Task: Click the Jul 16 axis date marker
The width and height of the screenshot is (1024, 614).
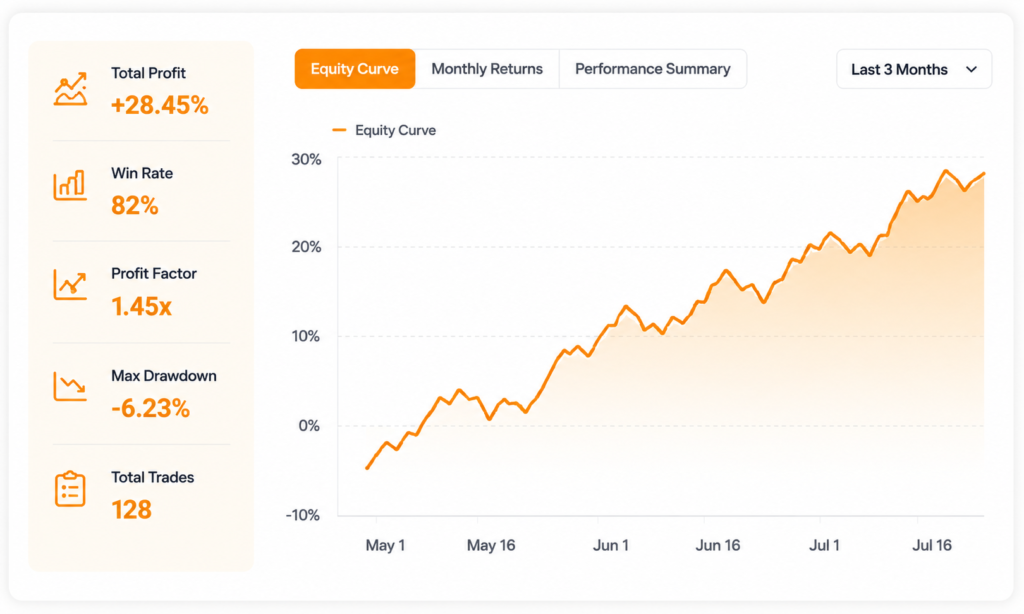Action: tap(932, 545)
